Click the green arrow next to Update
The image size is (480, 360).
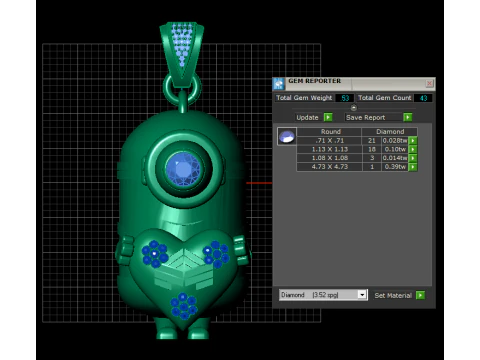coord(328,117)
